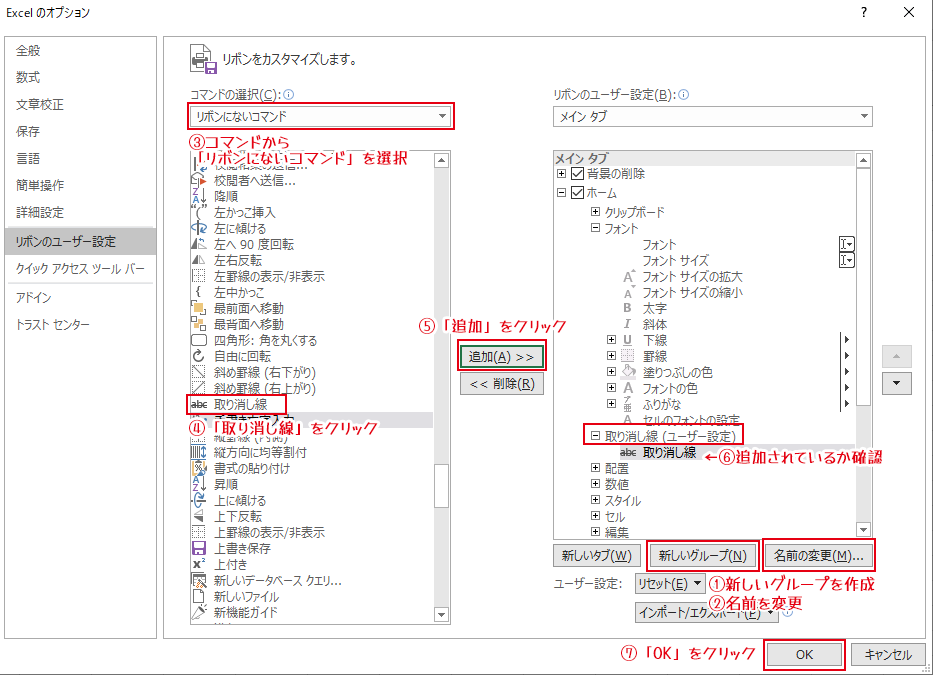This screenshot has width=933, height=675.
Task: Click the 最前面へ移動 bring-to-front icon
Action: 199,308
